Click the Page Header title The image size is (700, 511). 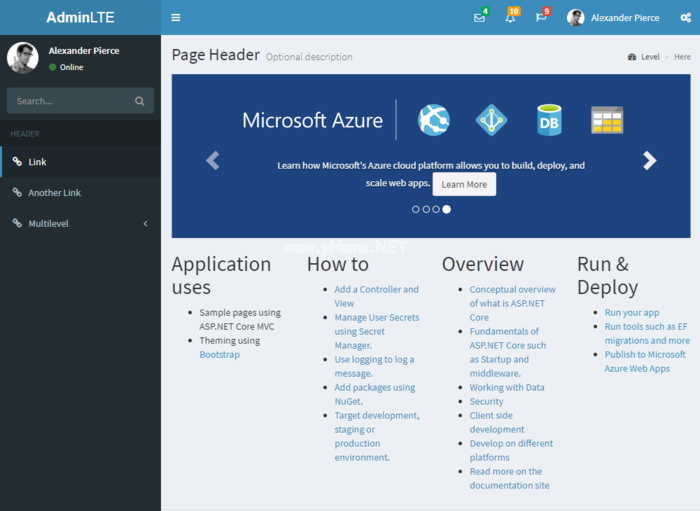pos(216,55)
